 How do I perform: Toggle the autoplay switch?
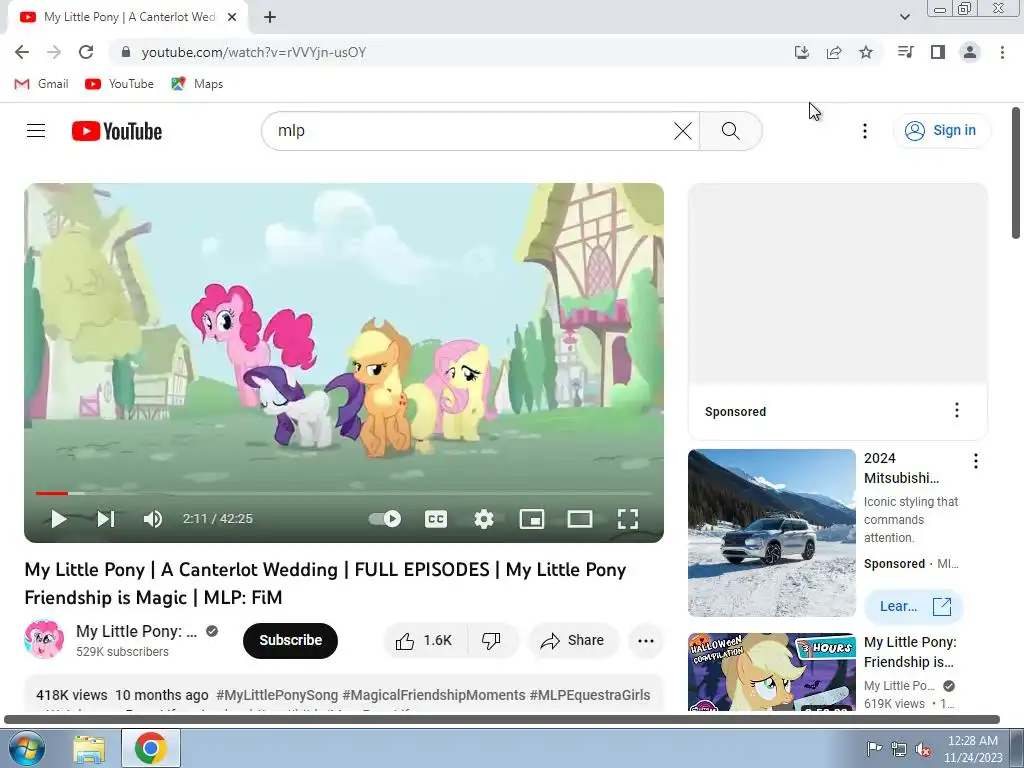click(x=385, y=519)
